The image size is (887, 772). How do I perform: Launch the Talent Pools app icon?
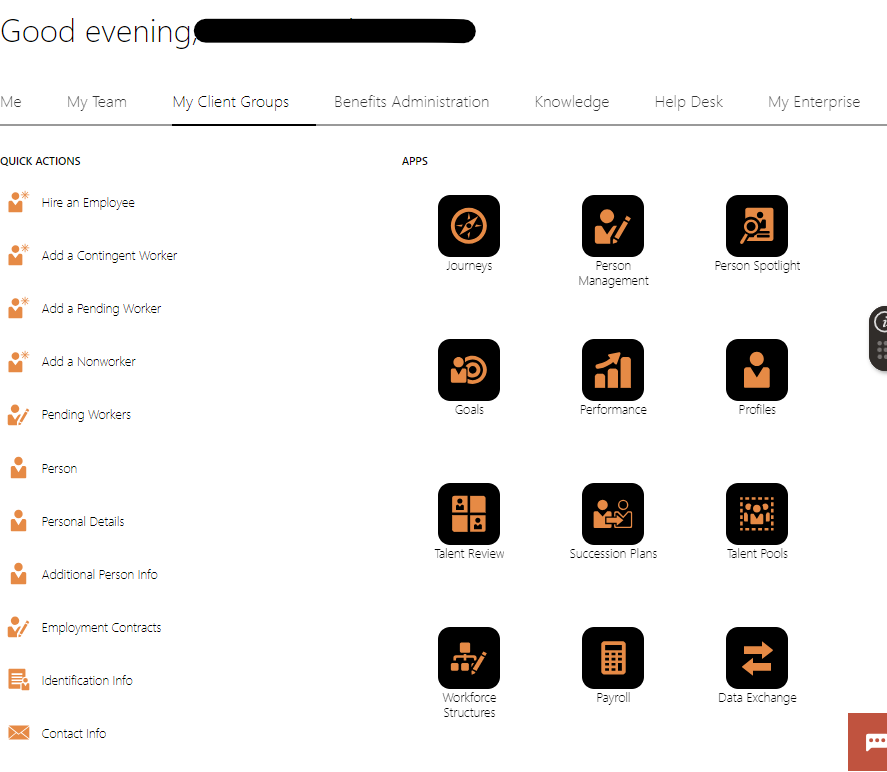coord(757,514)
